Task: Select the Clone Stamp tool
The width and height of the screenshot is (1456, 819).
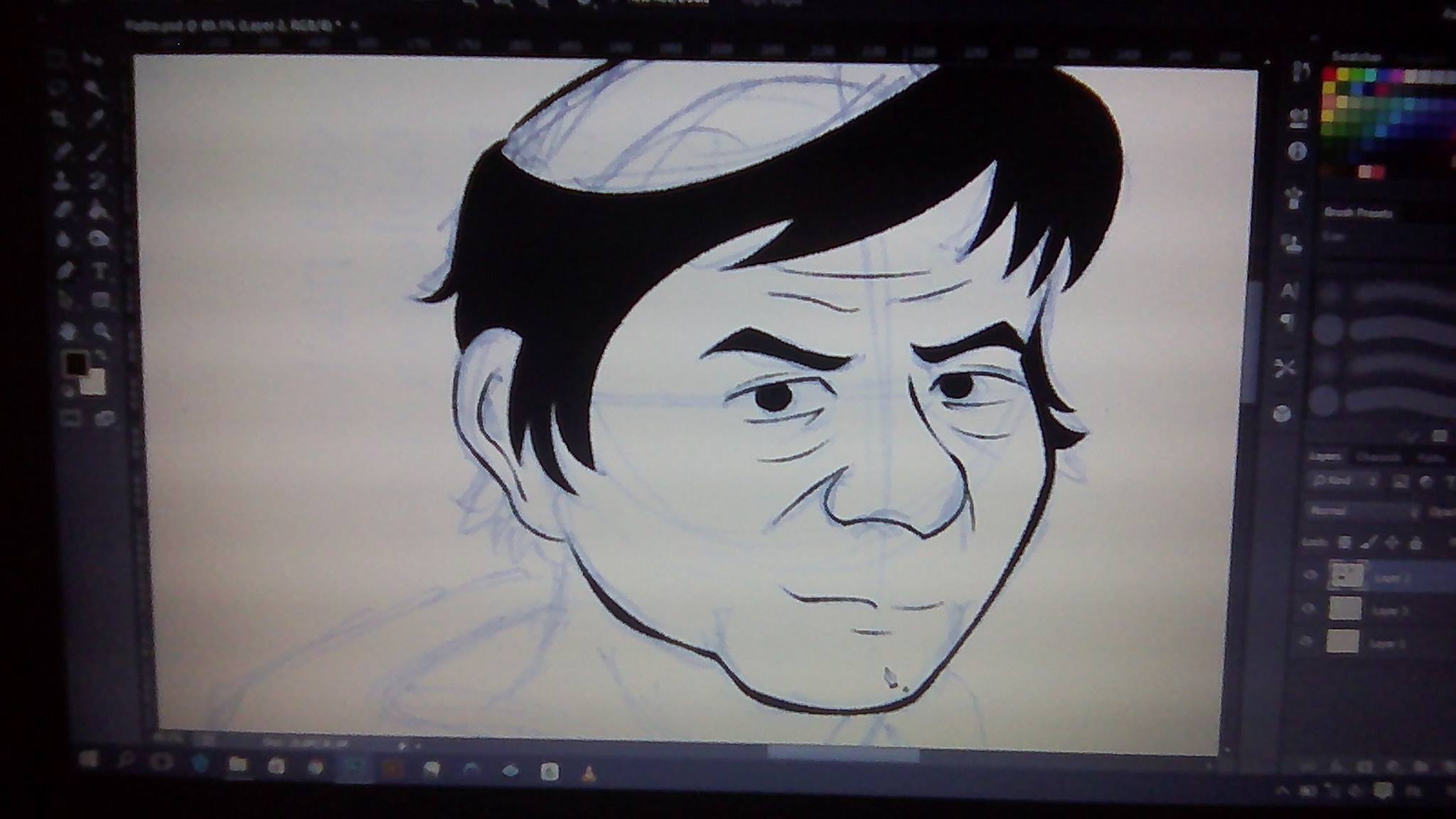Action: tap(62, 180)
